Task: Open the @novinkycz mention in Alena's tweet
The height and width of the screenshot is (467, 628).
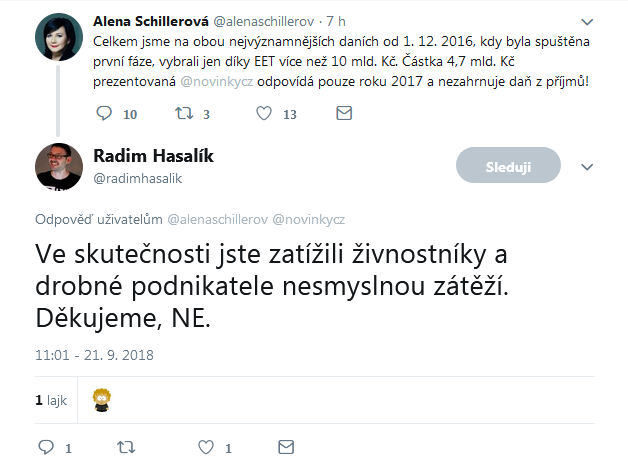Action: point(223,80)
